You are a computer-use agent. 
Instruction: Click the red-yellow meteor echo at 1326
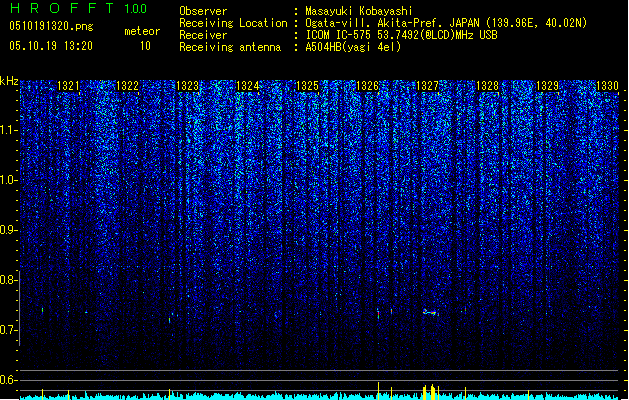[x=378, y=314]
